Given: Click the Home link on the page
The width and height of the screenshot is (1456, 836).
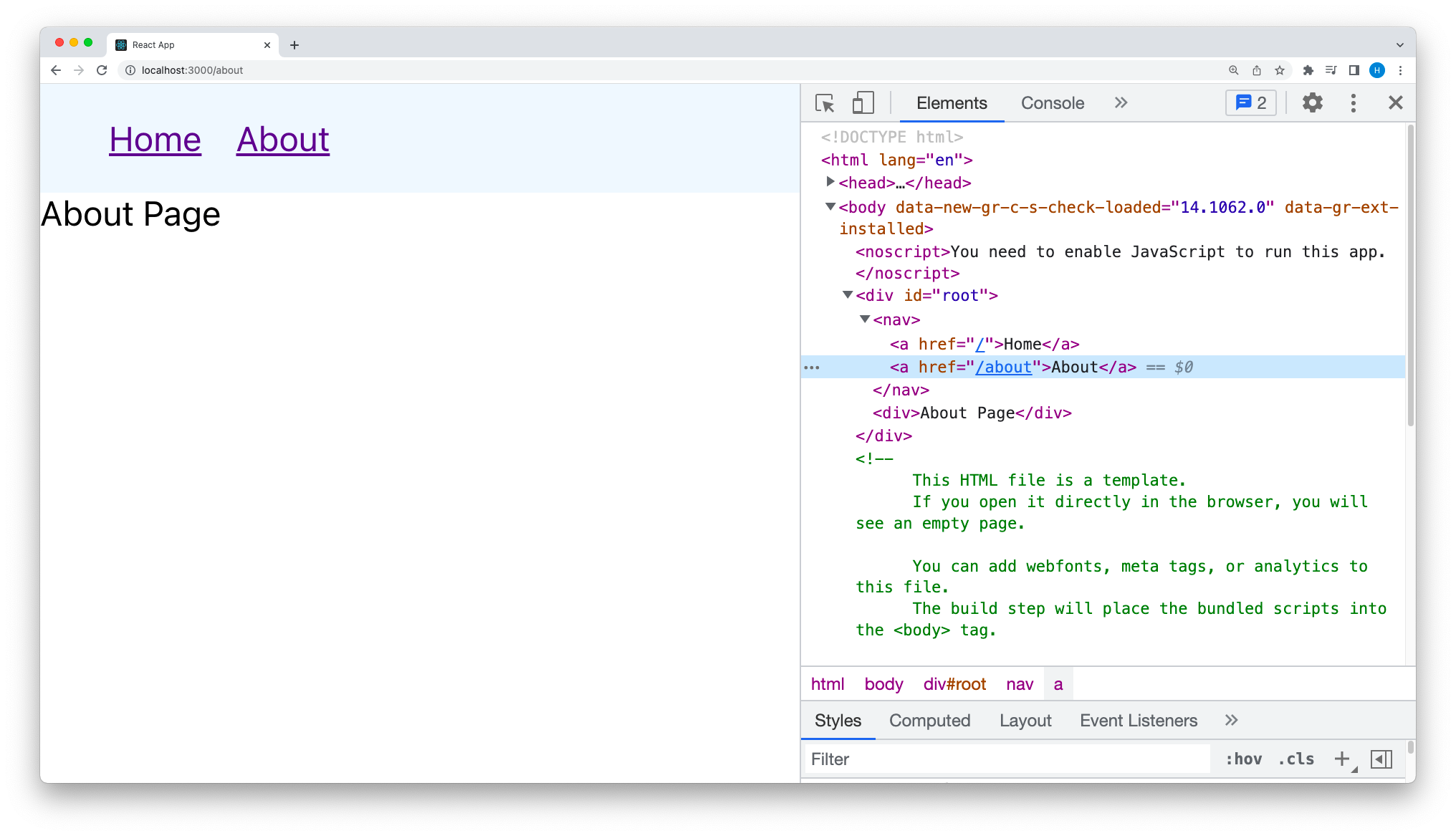Looking at the screenshot, I should pos(155,140).
